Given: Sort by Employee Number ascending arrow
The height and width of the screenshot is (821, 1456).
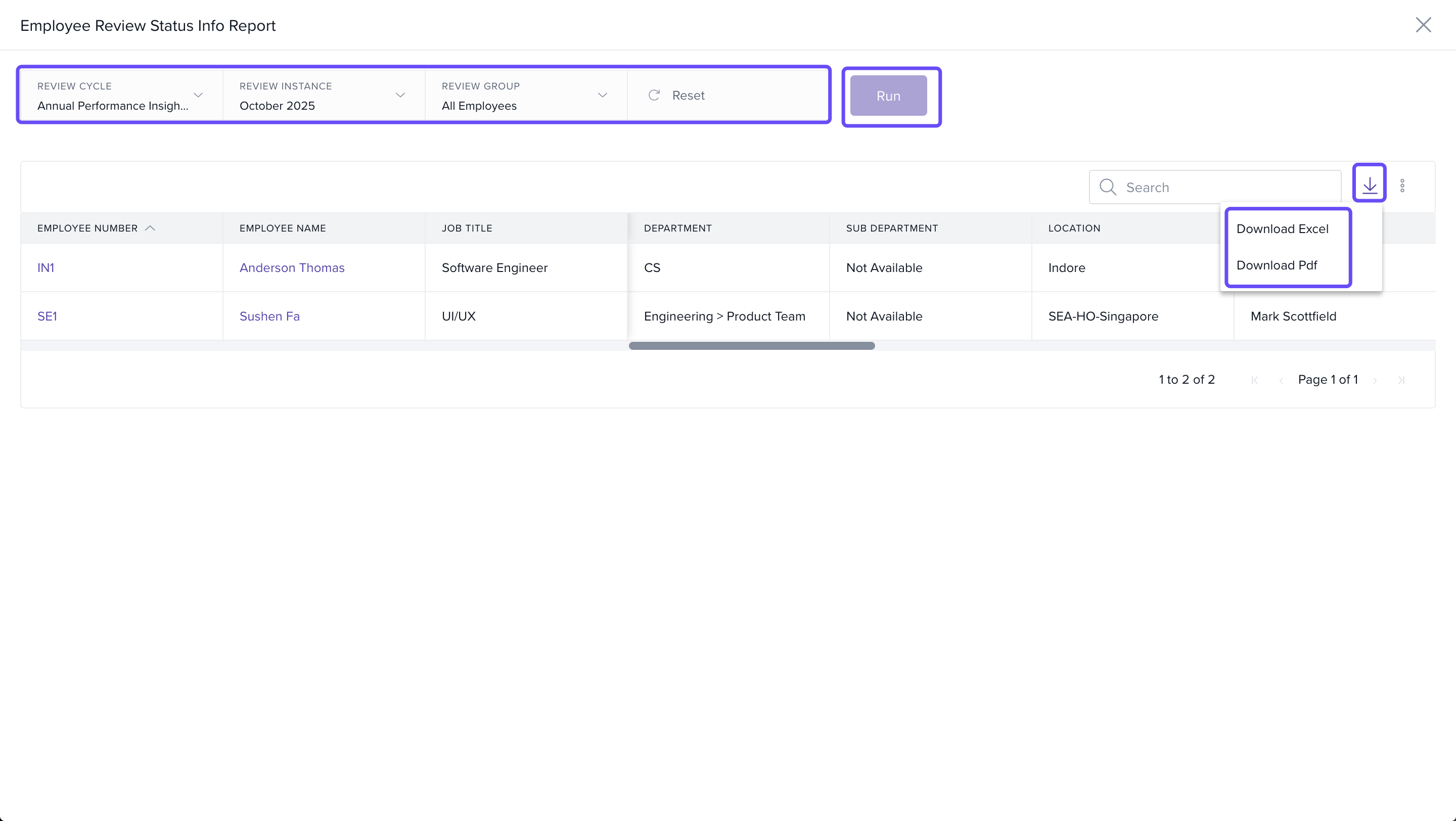Looking at the screenshot, I should click(x=150, y=229).
